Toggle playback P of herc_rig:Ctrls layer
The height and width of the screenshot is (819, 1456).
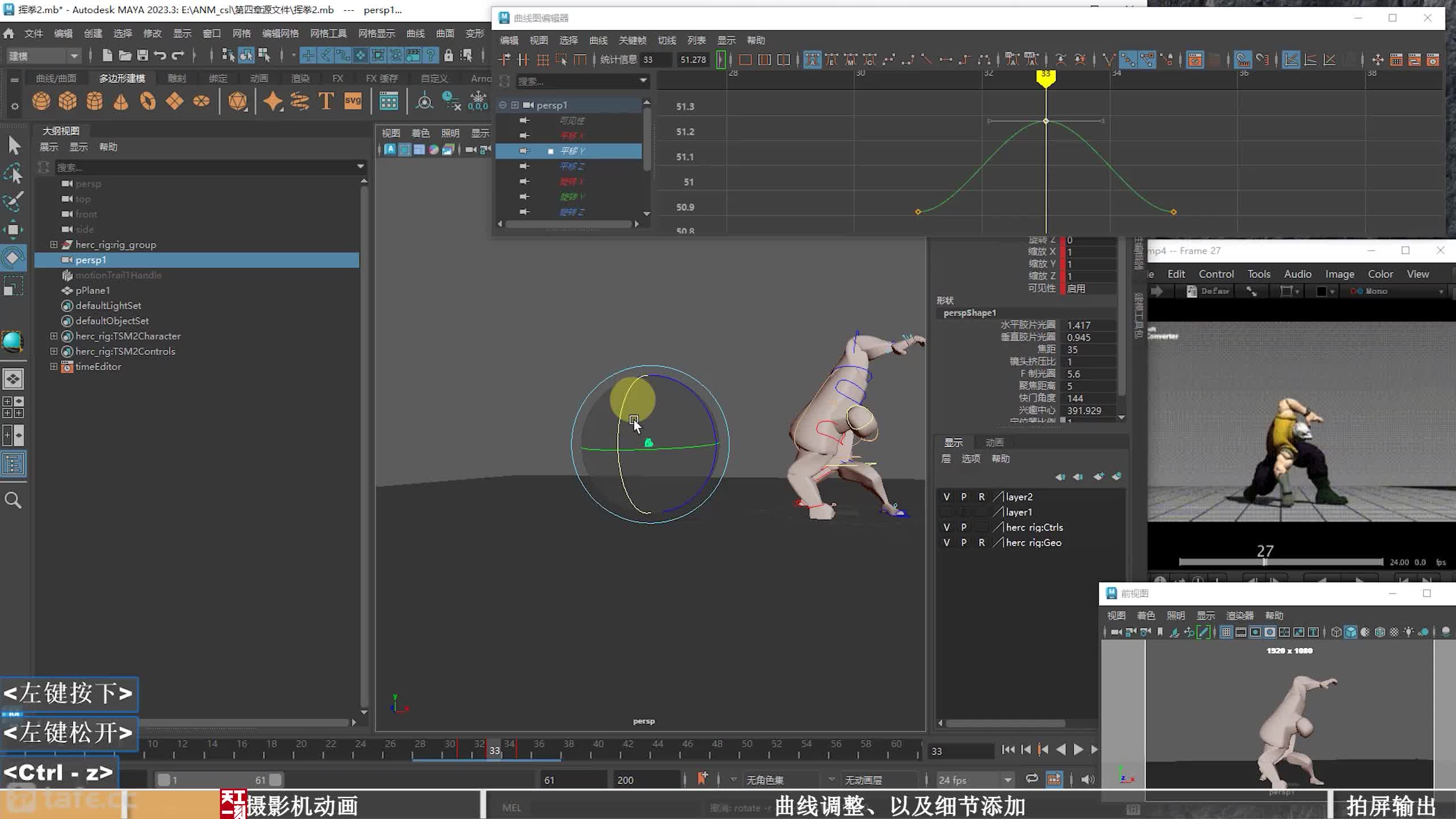tap(963, 527)
